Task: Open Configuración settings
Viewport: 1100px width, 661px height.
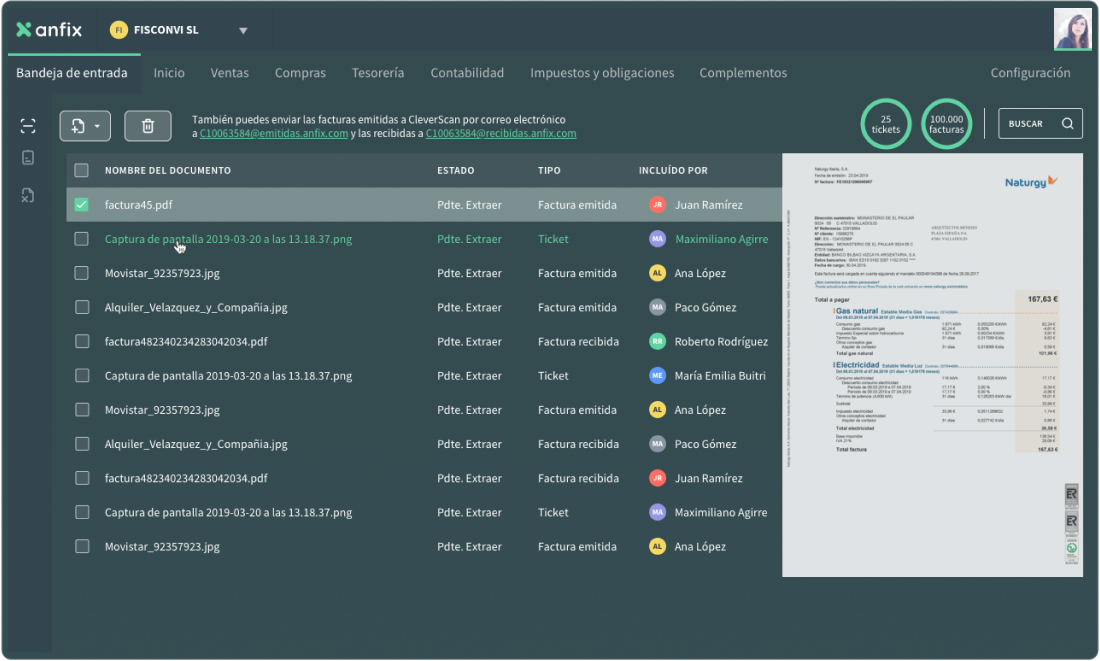Action: (x=1030, y=73)
